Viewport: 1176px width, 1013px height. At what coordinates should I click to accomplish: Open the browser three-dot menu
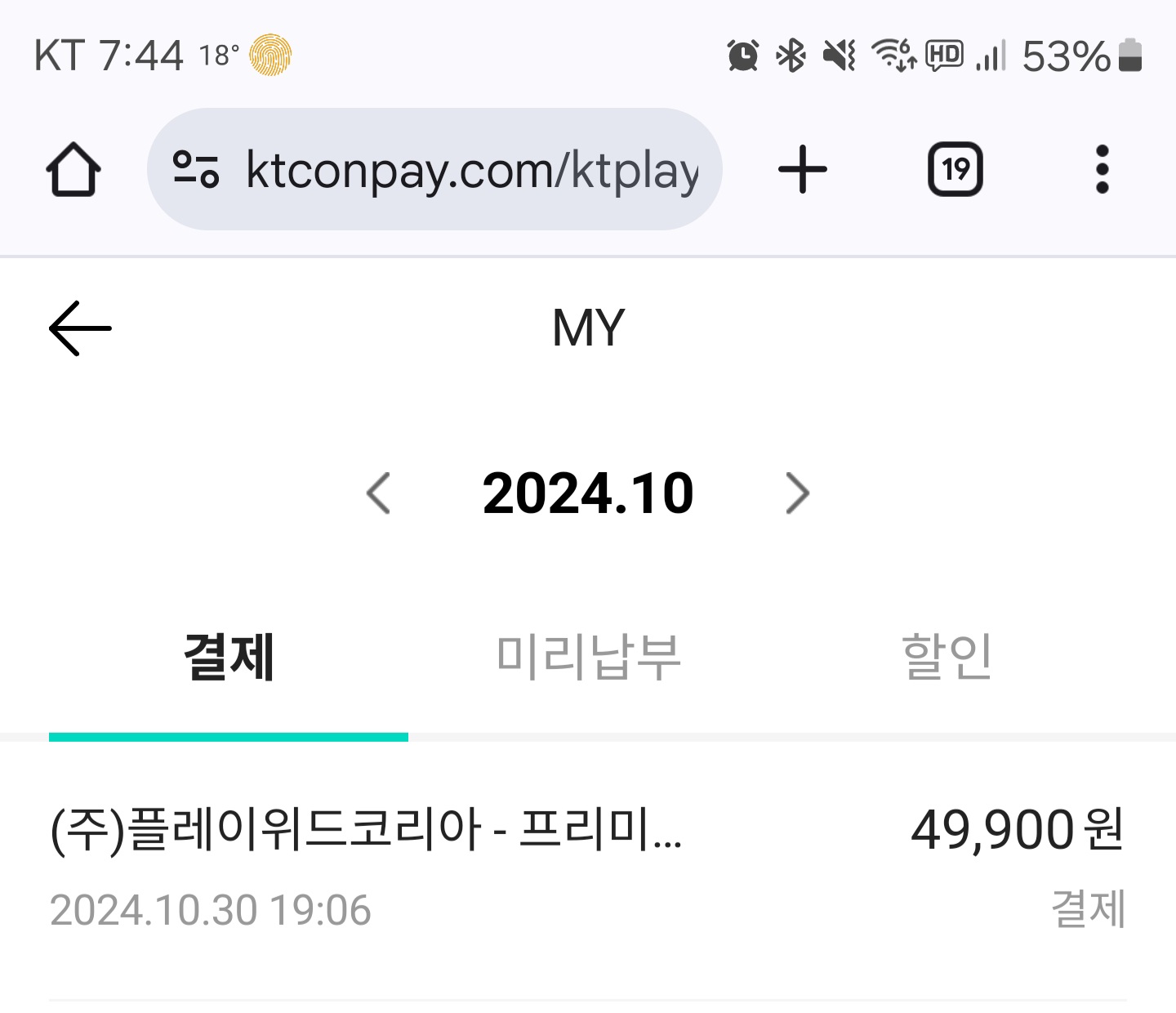click(x=1102, y=170)
